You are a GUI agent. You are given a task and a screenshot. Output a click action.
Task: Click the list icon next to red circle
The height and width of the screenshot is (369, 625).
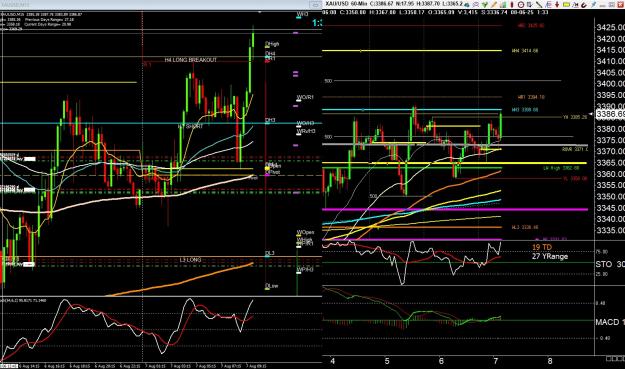530,5
